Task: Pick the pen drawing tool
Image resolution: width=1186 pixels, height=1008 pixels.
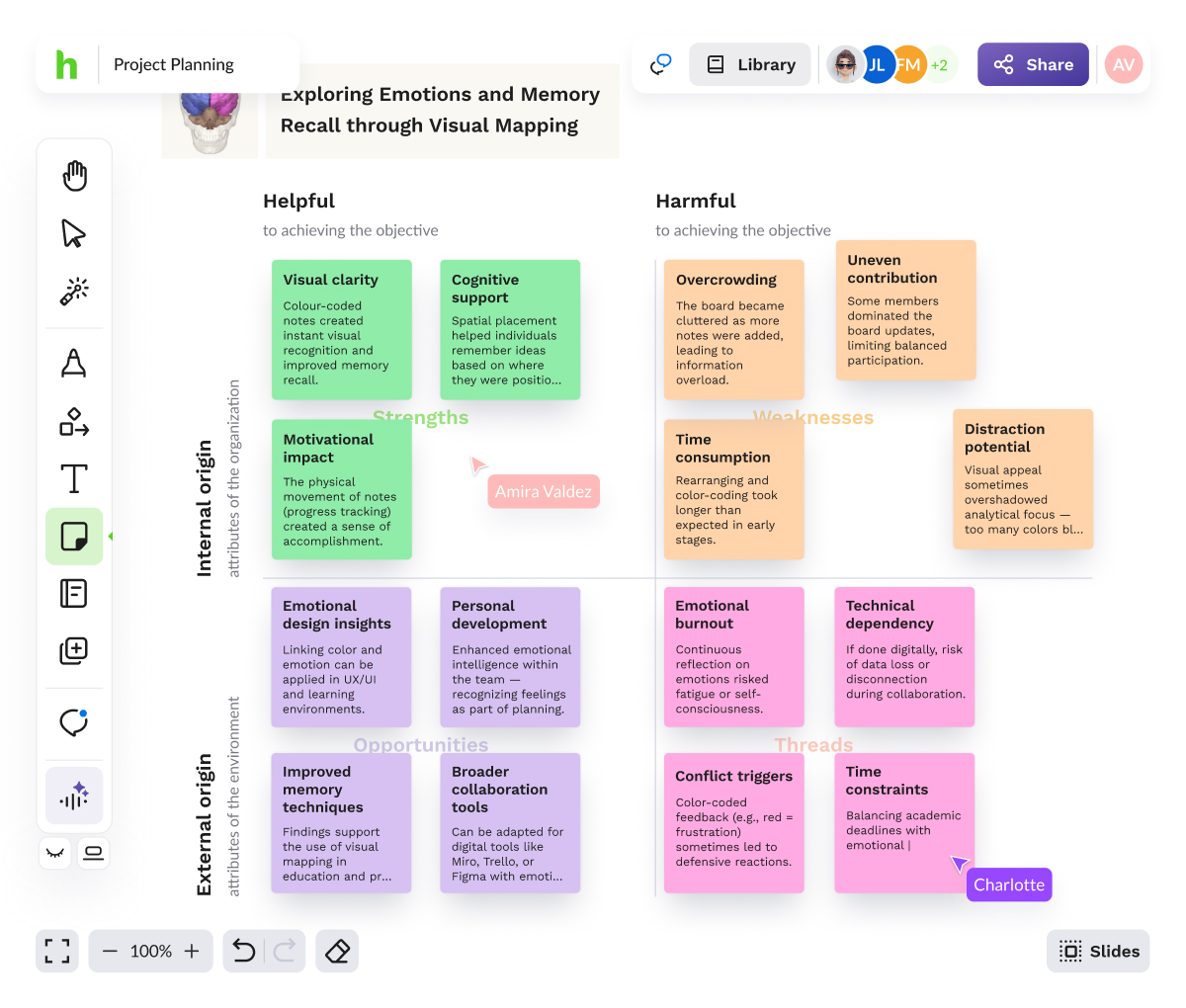Action: click(x=74, y=363)
